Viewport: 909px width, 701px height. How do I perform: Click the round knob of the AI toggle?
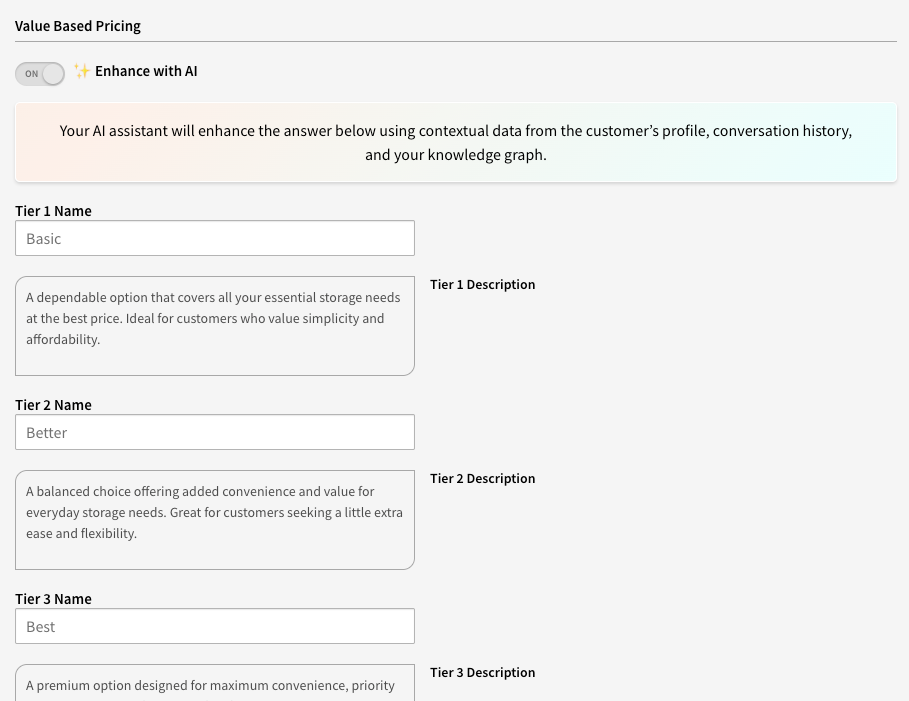pos(53,73)
